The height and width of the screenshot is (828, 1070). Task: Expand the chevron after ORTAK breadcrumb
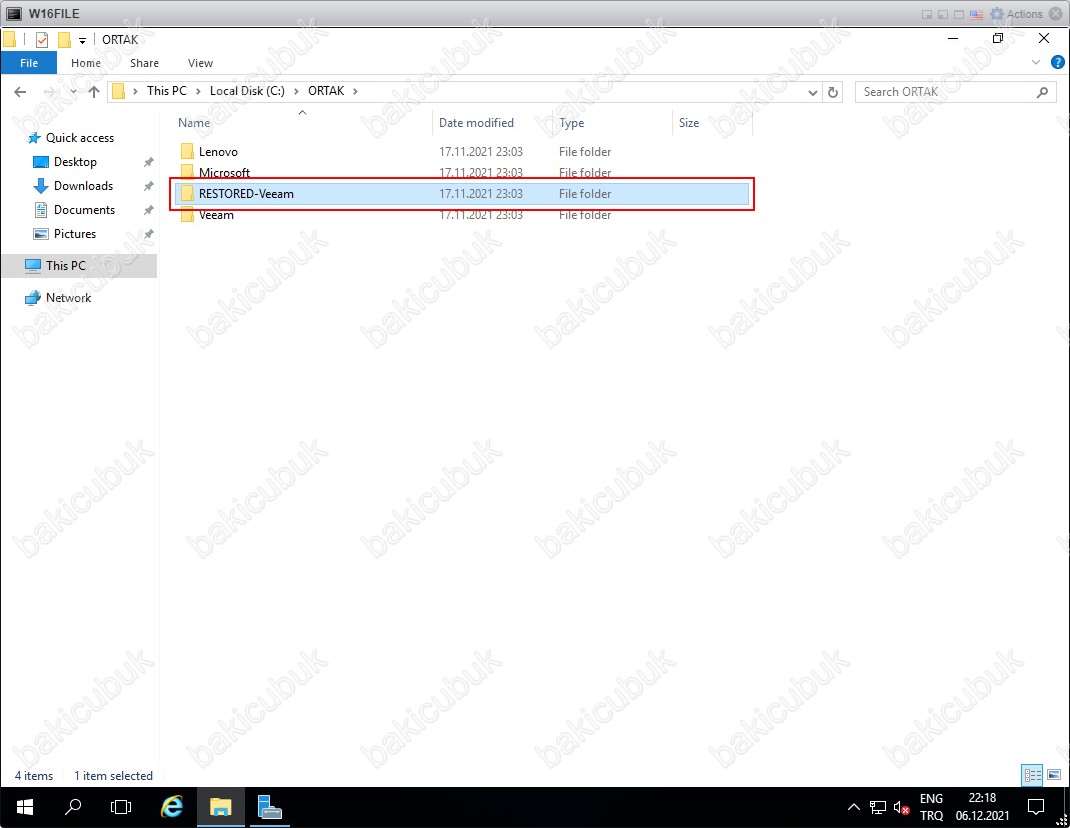[x=355, y=91]
